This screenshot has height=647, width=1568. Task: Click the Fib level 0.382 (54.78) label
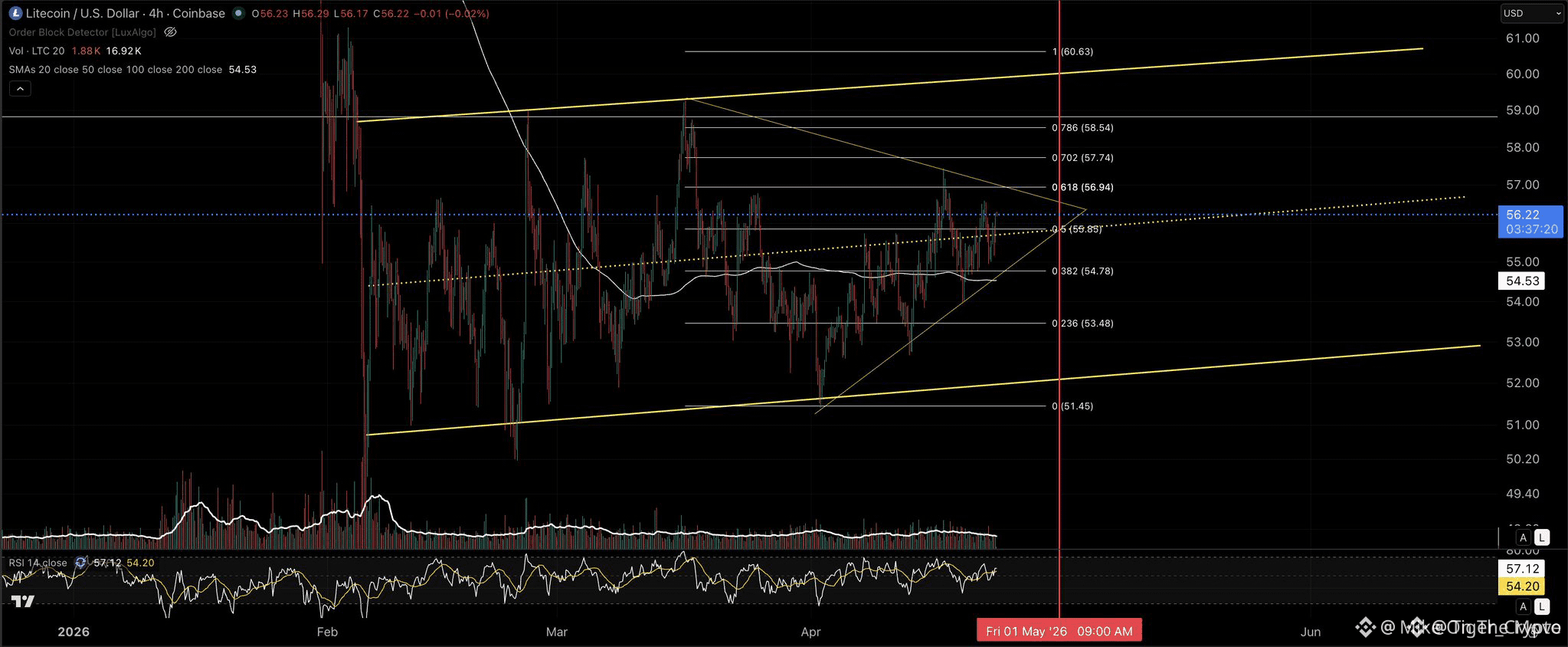(1083, 271)
